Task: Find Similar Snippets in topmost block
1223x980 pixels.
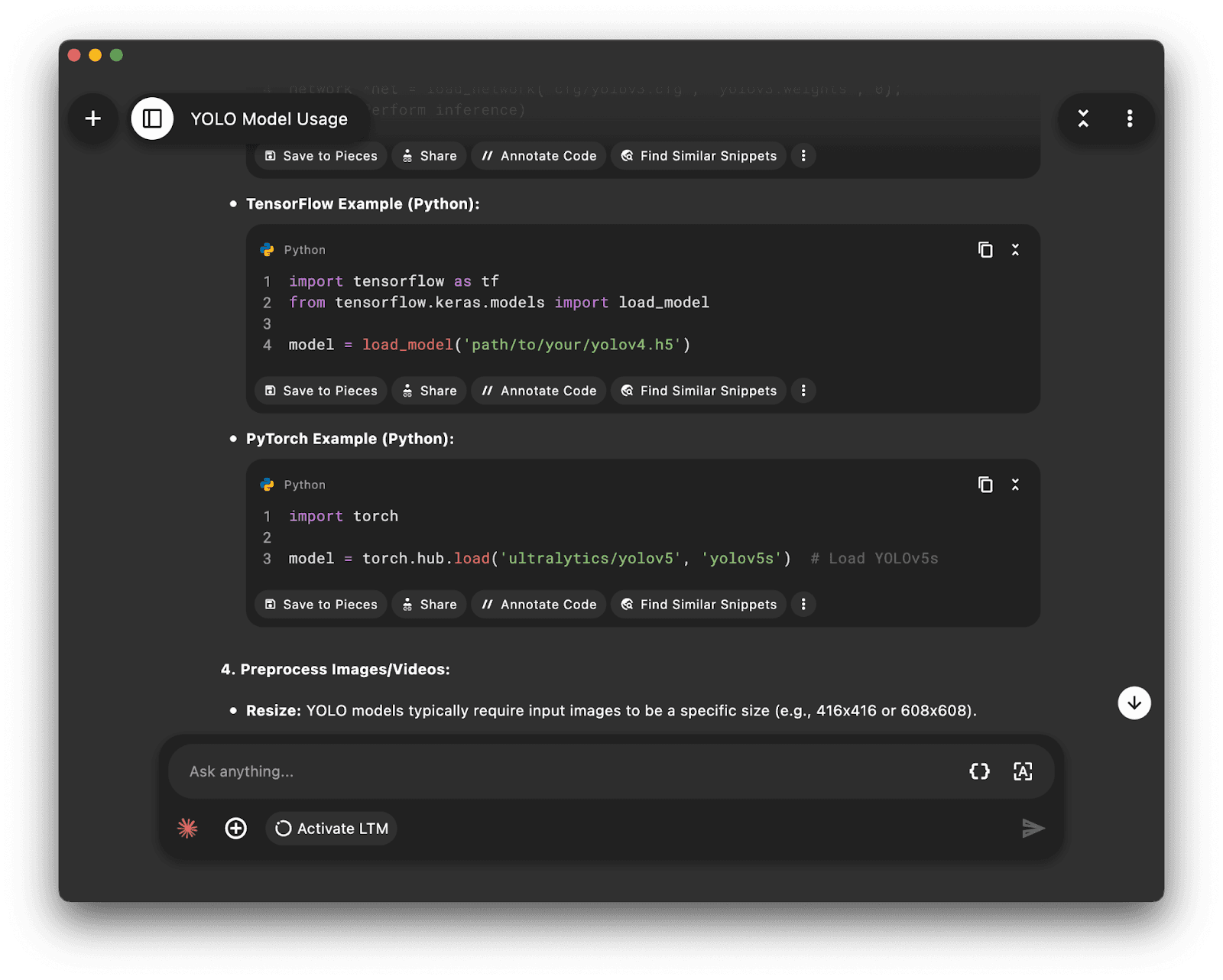Action: click(699, 156)
